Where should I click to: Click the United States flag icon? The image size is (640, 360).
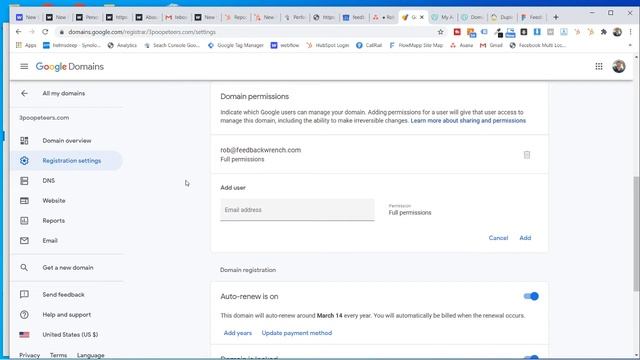24,334
